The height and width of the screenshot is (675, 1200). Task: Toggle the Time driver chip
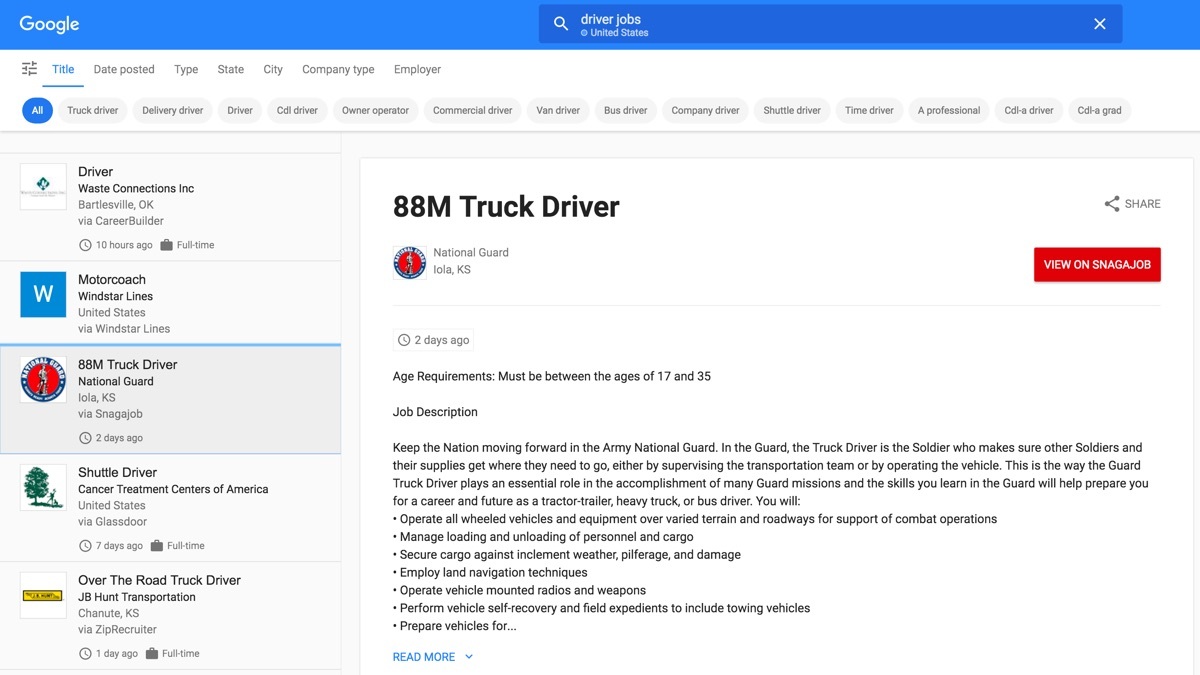869,110
